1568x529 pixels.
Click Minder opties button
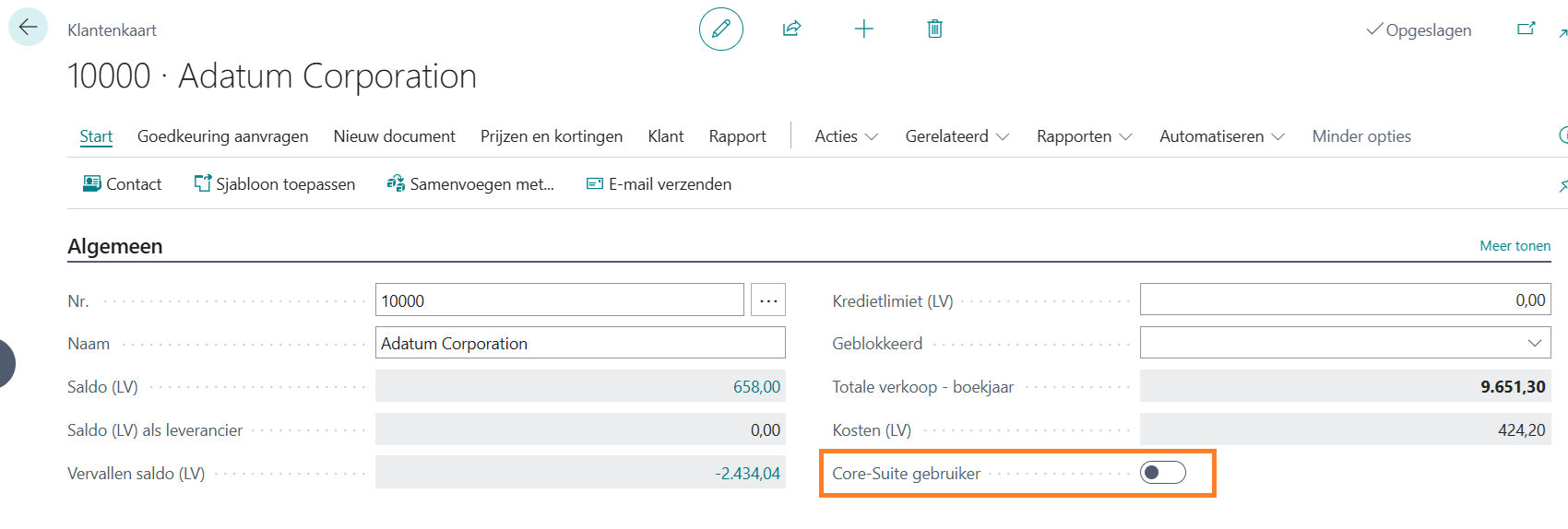pyautogui.click(x=1361, y=136)
